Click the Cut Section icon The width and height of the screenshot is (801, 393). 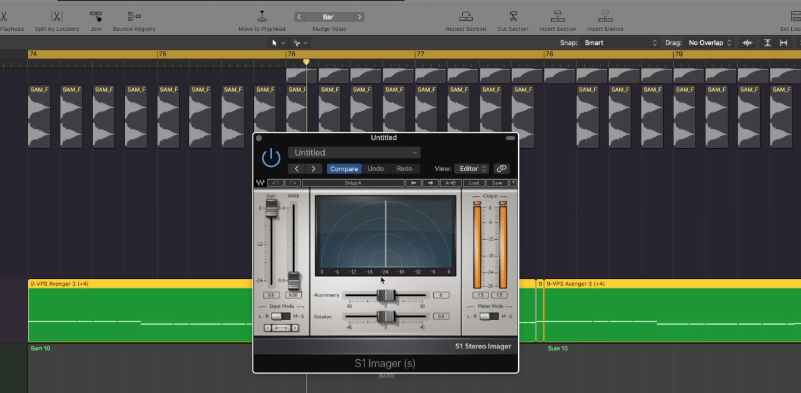513,16
